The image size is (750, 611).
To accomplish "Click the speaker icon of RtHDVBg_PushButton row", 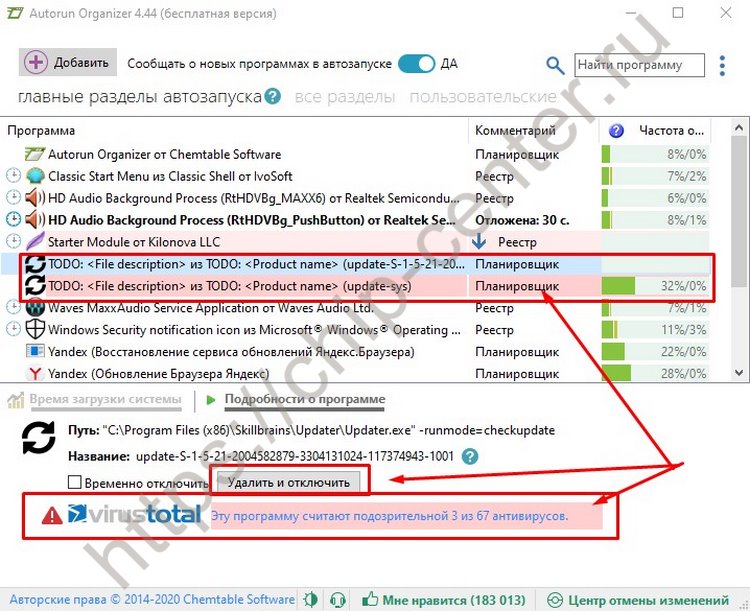I will 35,220.
